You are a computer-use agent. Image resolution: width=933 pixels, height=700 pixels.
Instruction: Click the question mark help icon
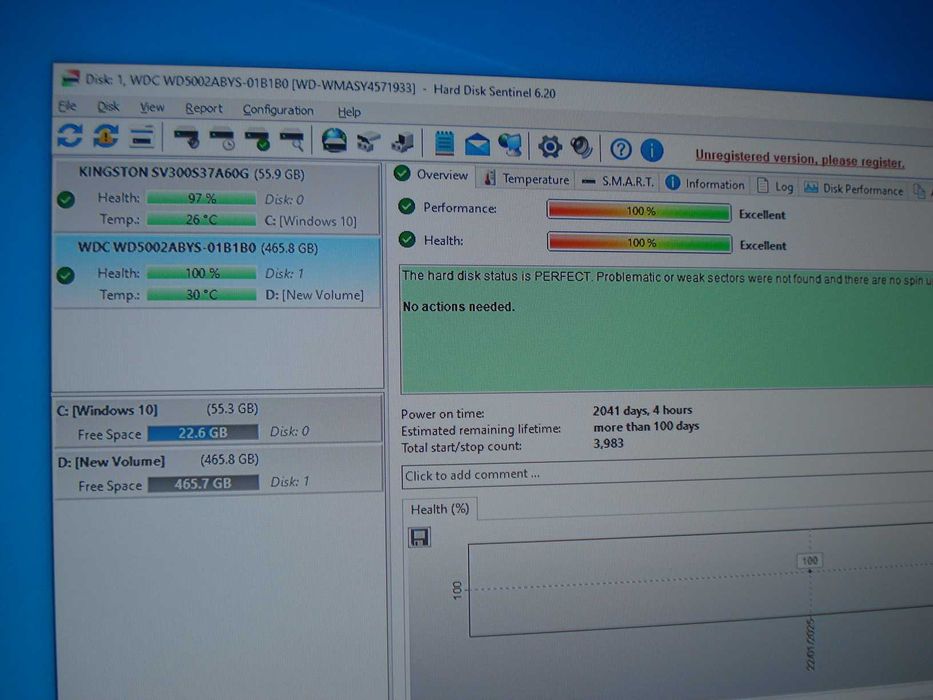coord(621,149)
